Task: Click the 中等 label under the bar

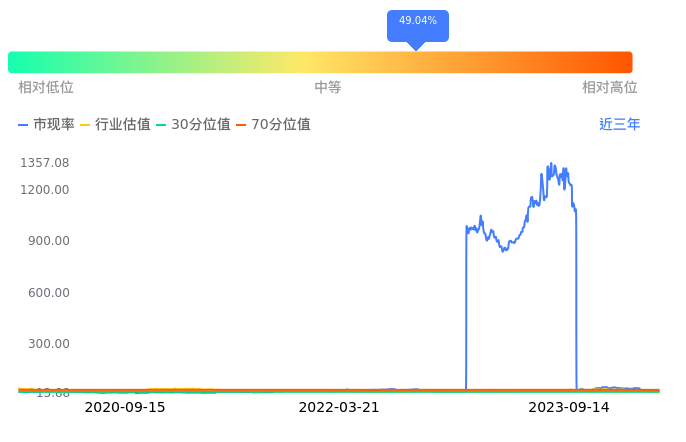Action: click(x=328, y=88)
